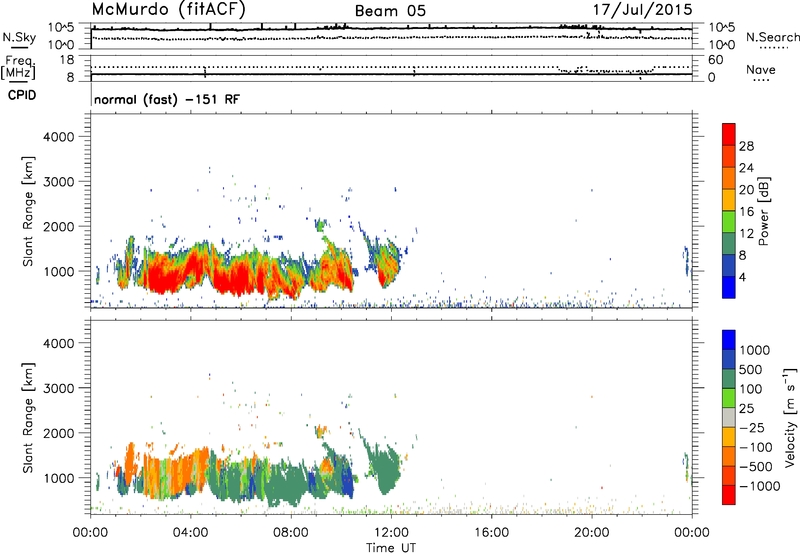Click the power panel 'Slant Range [km]' label
The height and width of the screenshot is (554, 800).
tap(28, 211)
